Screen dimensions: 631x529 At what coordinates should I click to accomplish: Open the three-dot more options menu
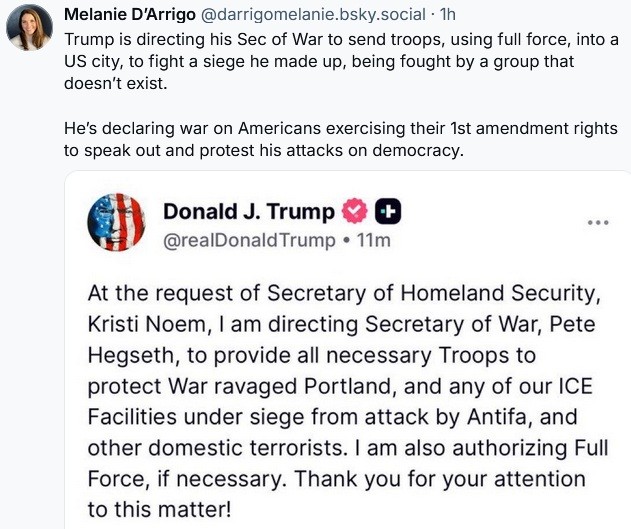click(x=598, y=222)
